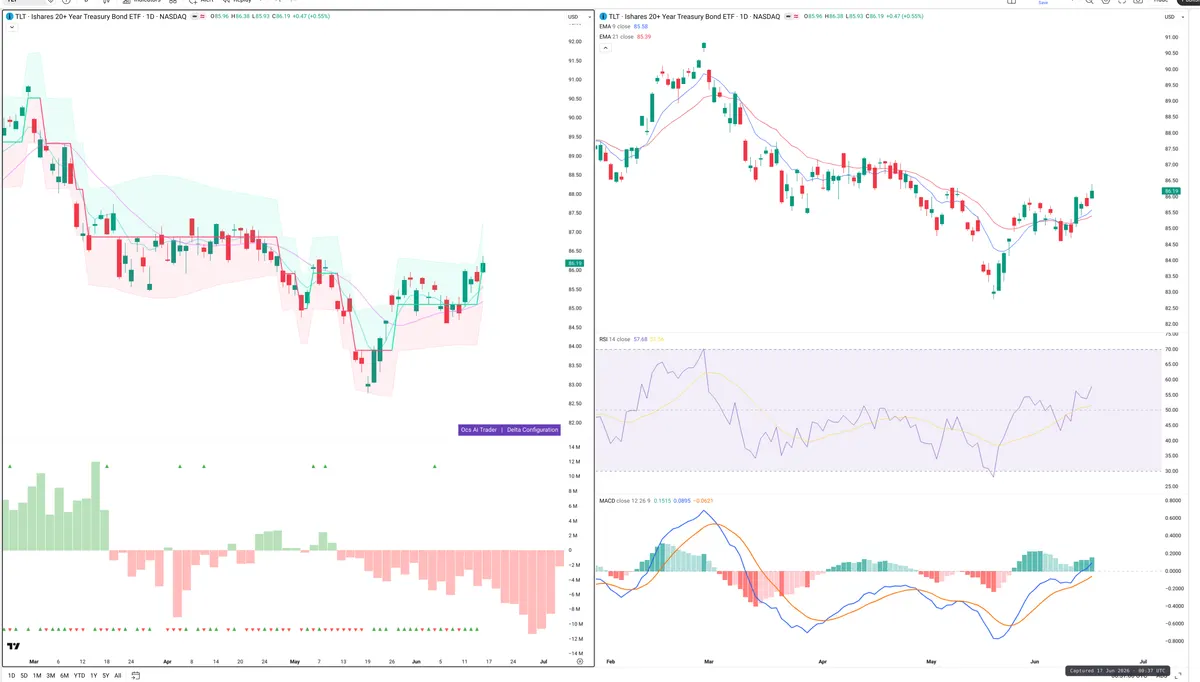Select the EMA 9 close indicator legend
Image resolution: width=1200 pixels, height=682 pixels.
click(615, 27)
